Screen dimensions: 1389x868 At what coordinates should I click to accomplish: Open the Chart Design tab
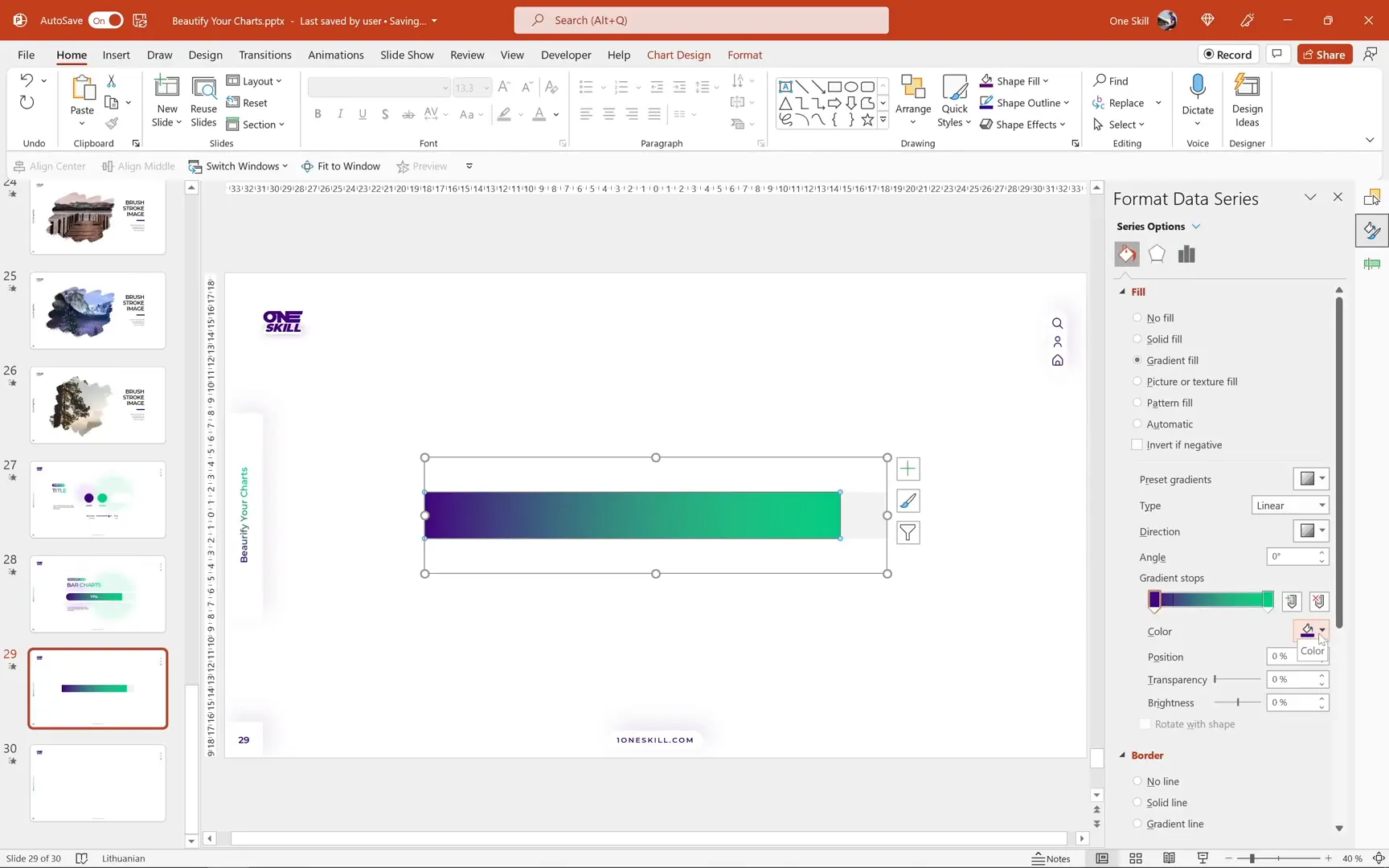(x=678, y=55)
